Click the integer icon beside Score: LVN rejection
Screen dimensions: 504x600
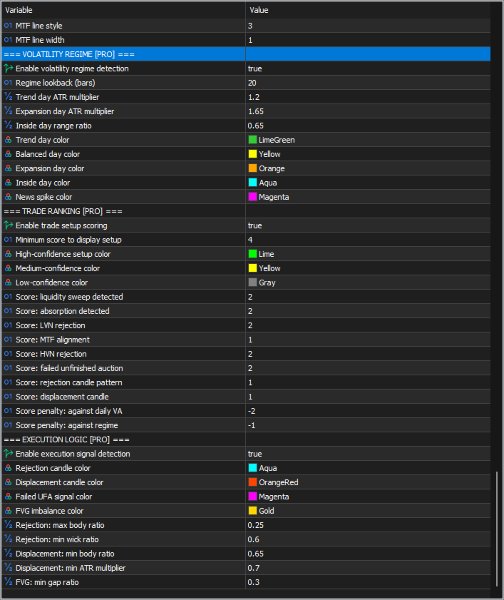click(8, 325)
